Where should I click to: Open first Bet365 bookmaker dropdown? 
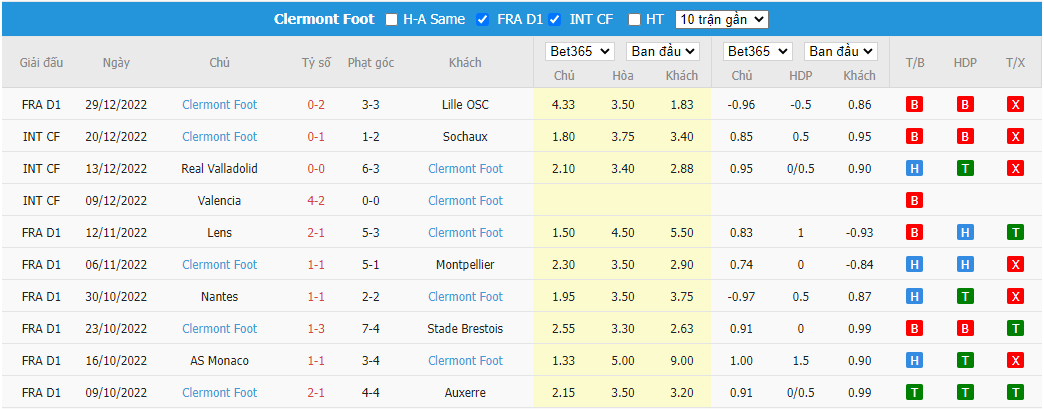pos(579,51)
